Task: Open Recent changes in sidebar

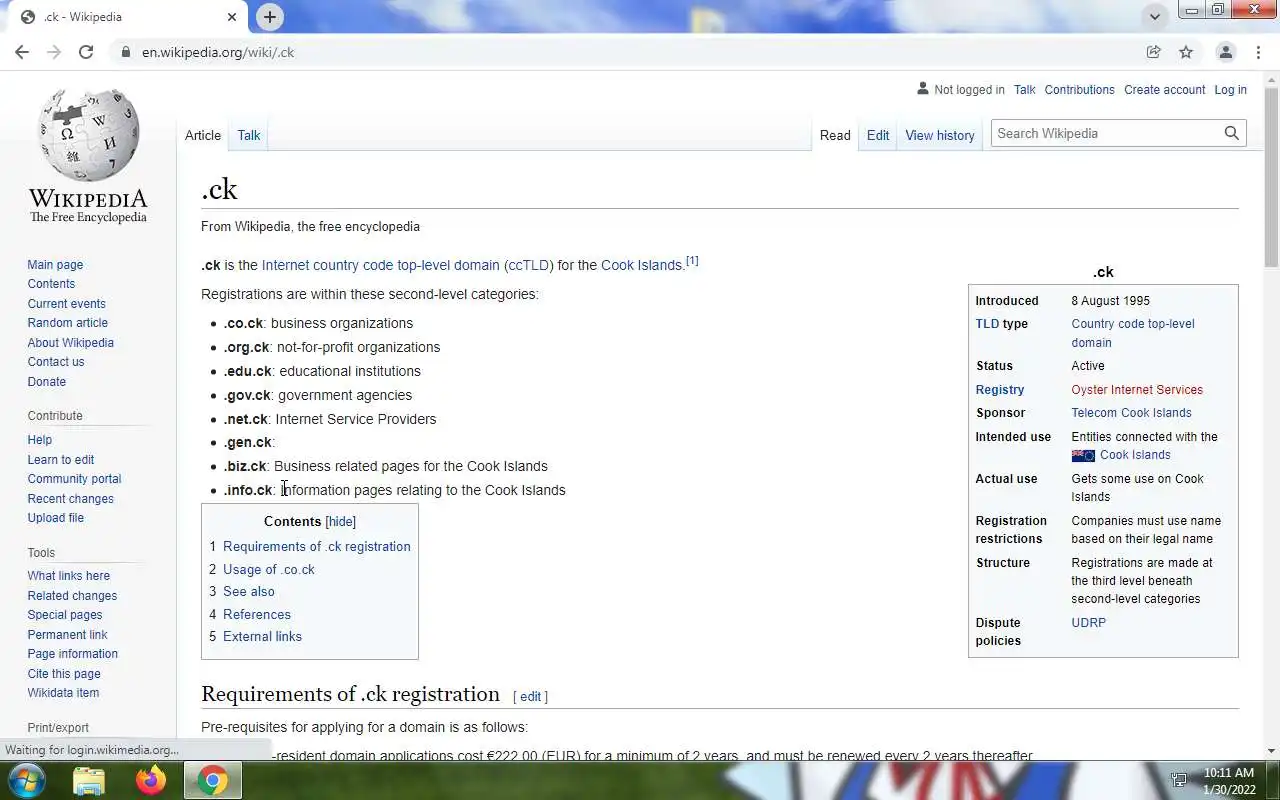Action: point(70,498)
